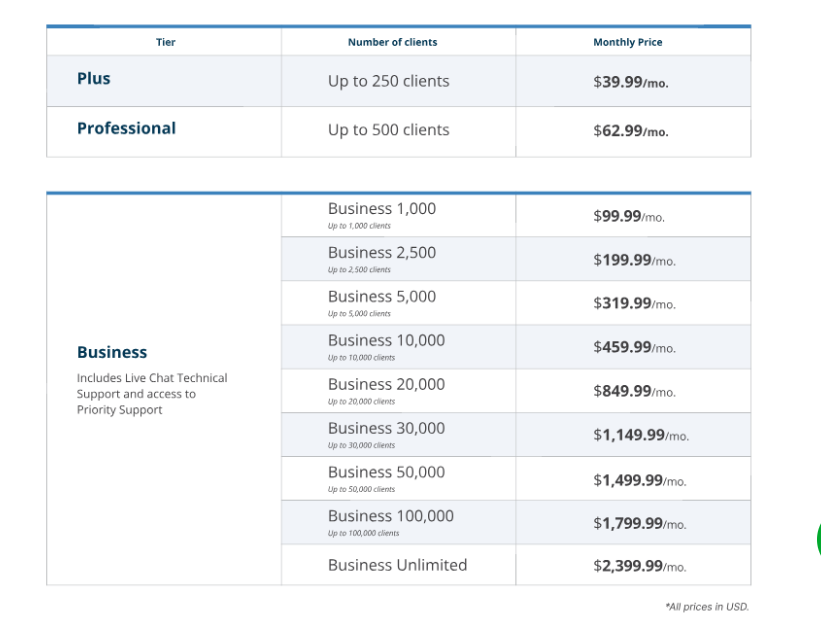Viewport: 821px width, 633px height.
Task: Select the Business 2,500 plan
Action: pyautogui.click(x=382, y=252)
